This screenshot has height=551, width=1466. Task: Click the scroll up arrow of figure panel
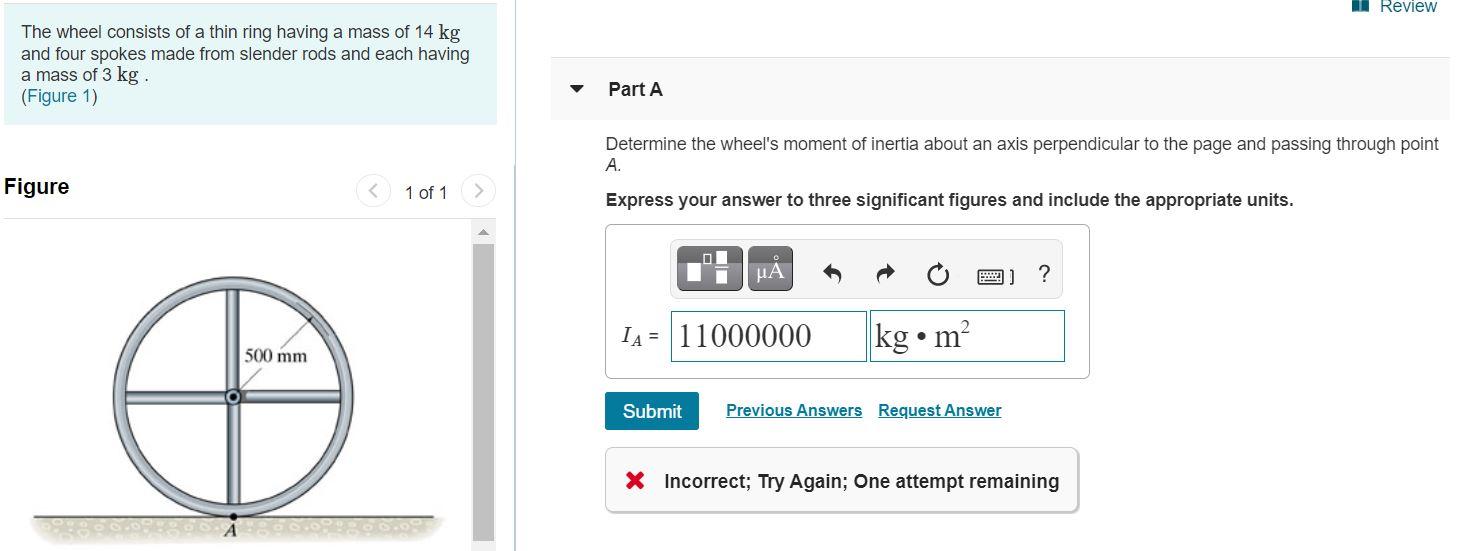(x=483, y=233)
